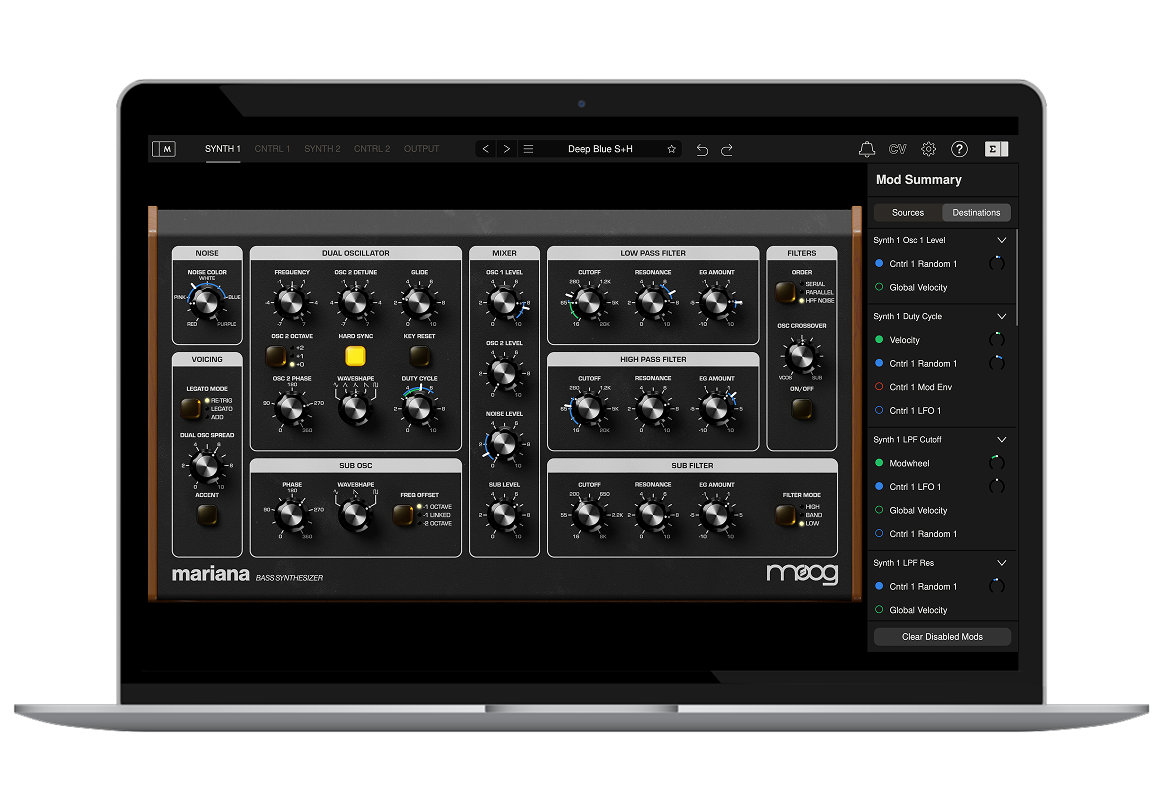This screenshot has width=1165, height=811.
Task: Switch to the SYNTH 2 tab
Action: (322, 149)
